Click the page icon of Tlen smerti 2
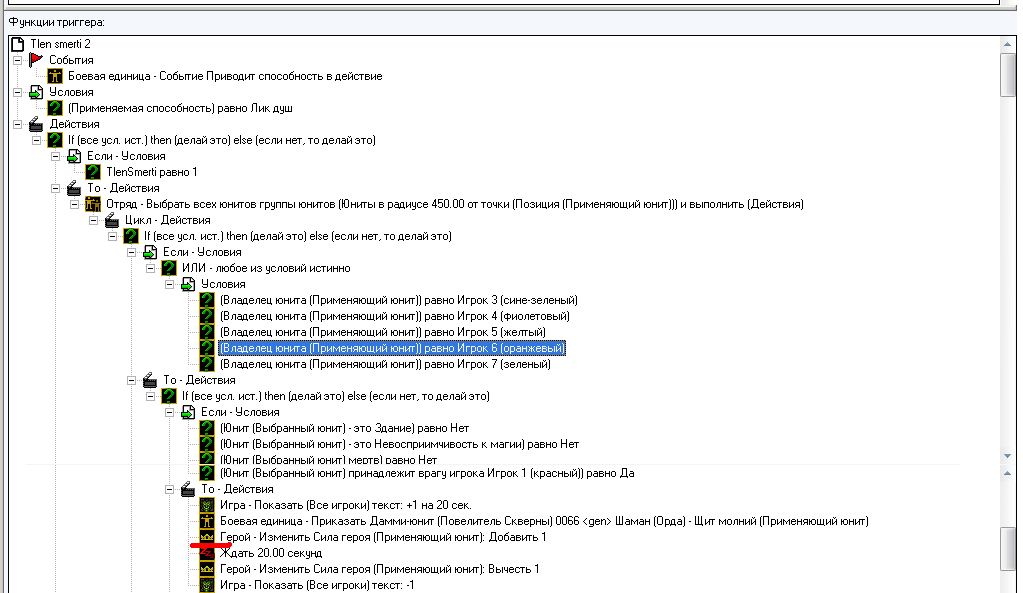Image resolution: width=1023 pixels, height=593 pixels. [18, 44]
